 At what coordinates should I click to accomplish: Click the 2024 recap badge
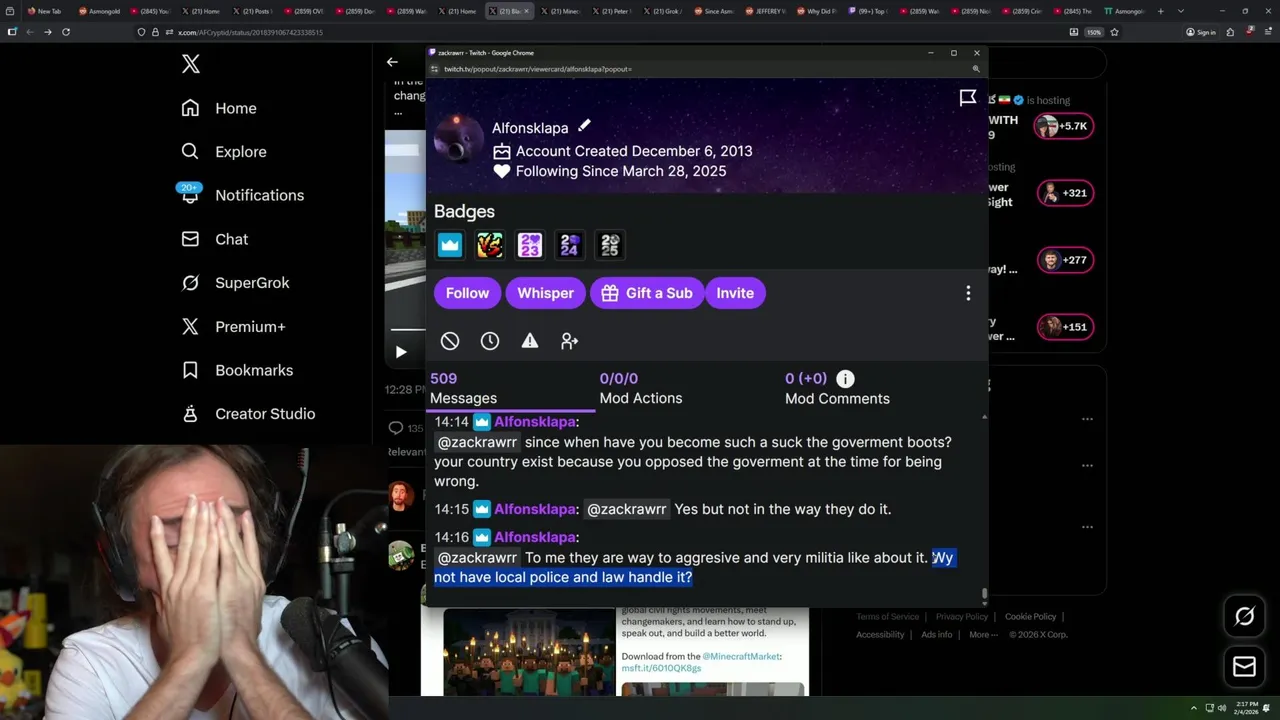[x=570, y=245]
